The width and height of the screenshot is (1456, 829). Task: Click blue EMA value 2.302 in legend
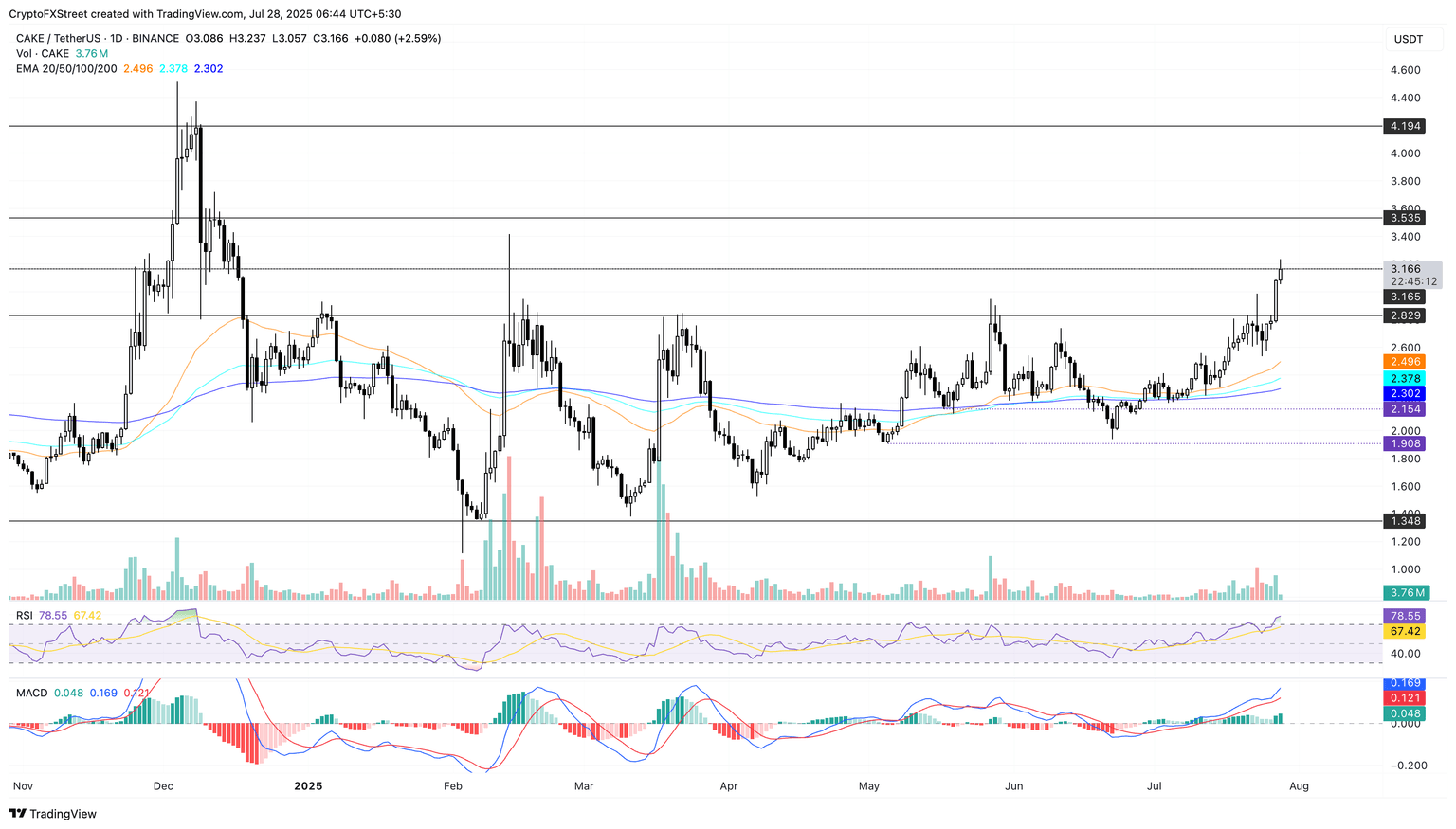pyautogui.click(x=209, y=68)
